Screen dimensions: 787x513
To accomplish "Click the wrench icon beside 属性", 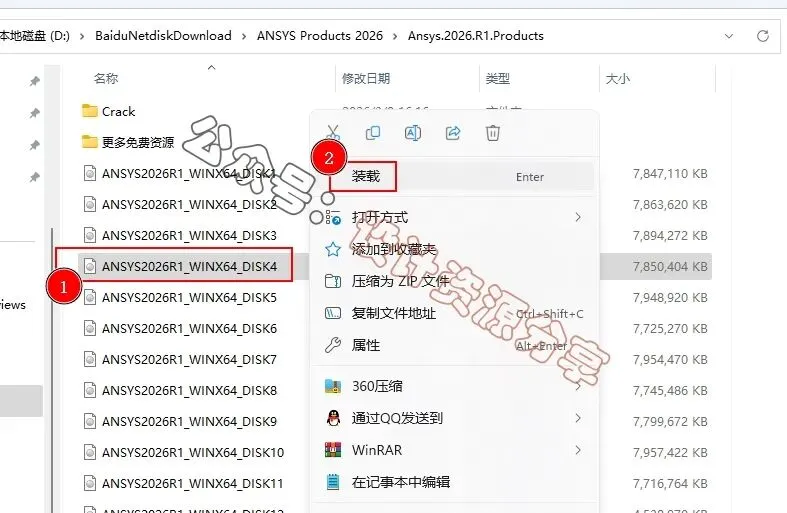I will [x=333, y=345].
